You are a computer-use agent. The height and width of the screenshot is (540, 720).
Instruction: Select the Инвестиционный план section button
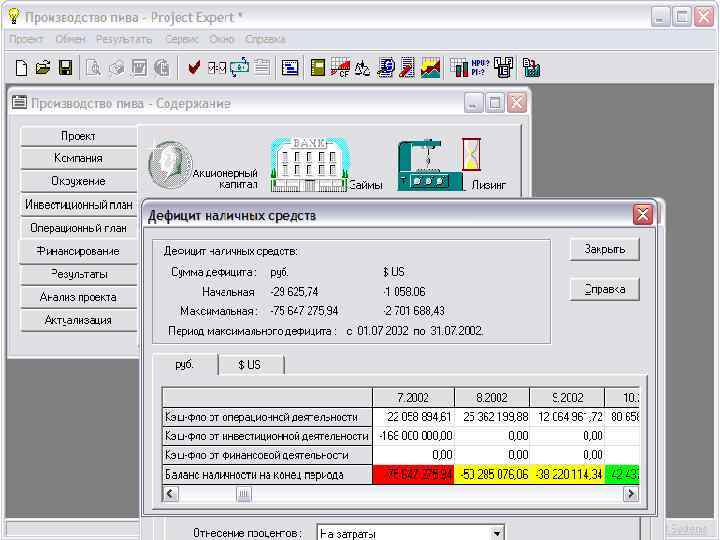coord(79,205)
